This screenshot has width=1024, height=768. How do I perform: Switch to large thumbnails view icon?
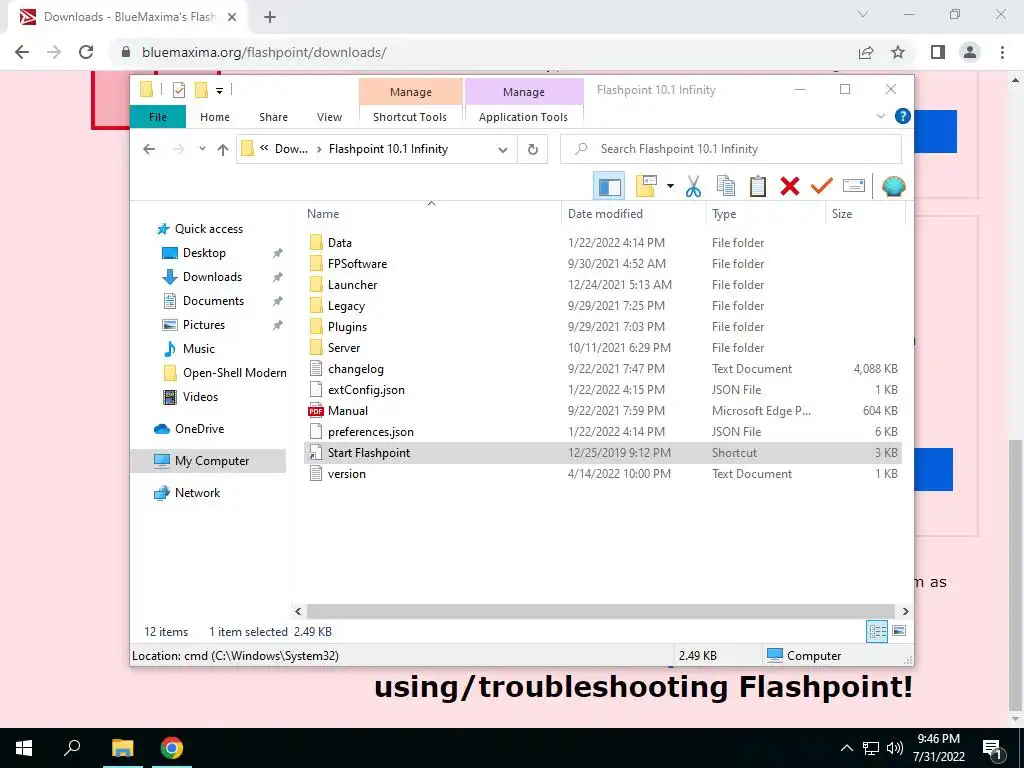899,631
